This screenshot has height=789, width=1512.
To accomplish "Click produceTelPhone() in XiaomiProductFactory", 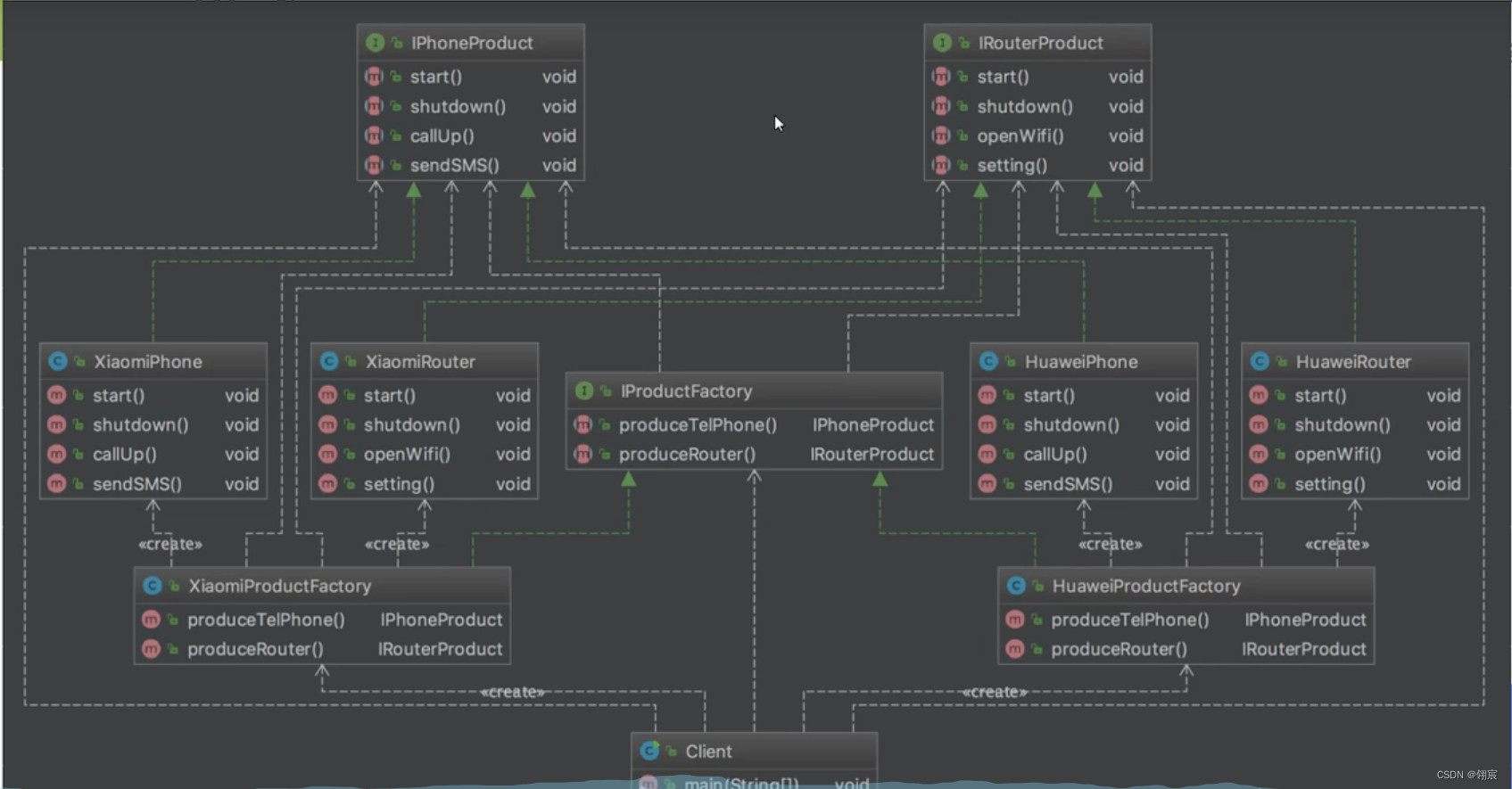I will pyautogui.click(x=266, y=619).
